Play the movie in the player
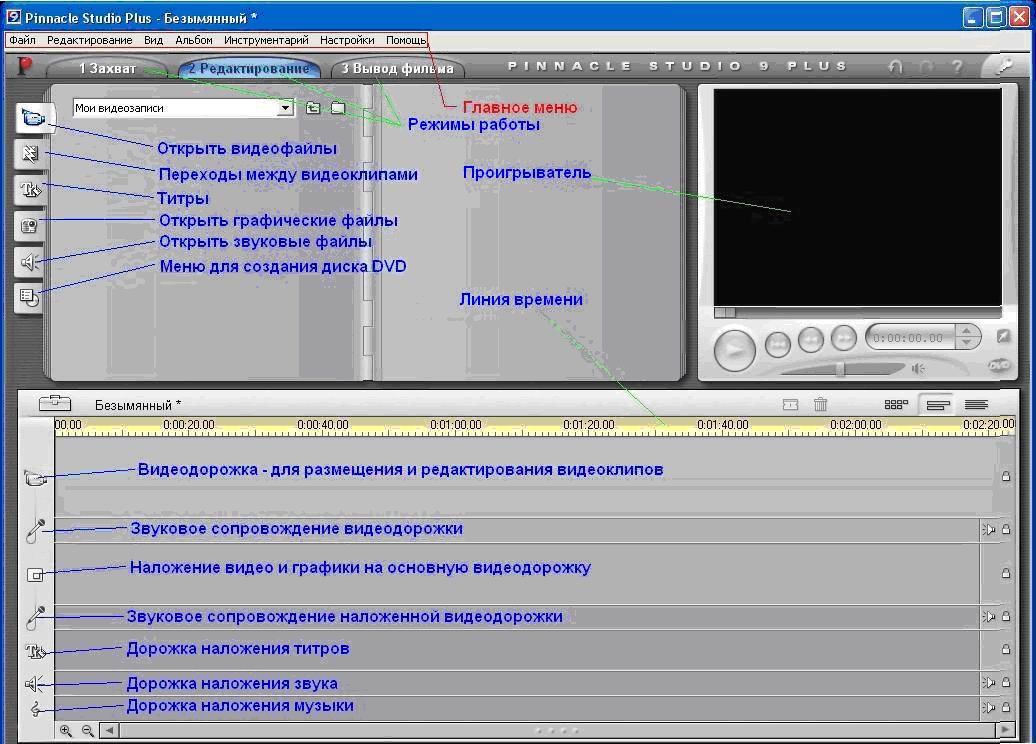 pyautogui.click(x=735, y=349)
